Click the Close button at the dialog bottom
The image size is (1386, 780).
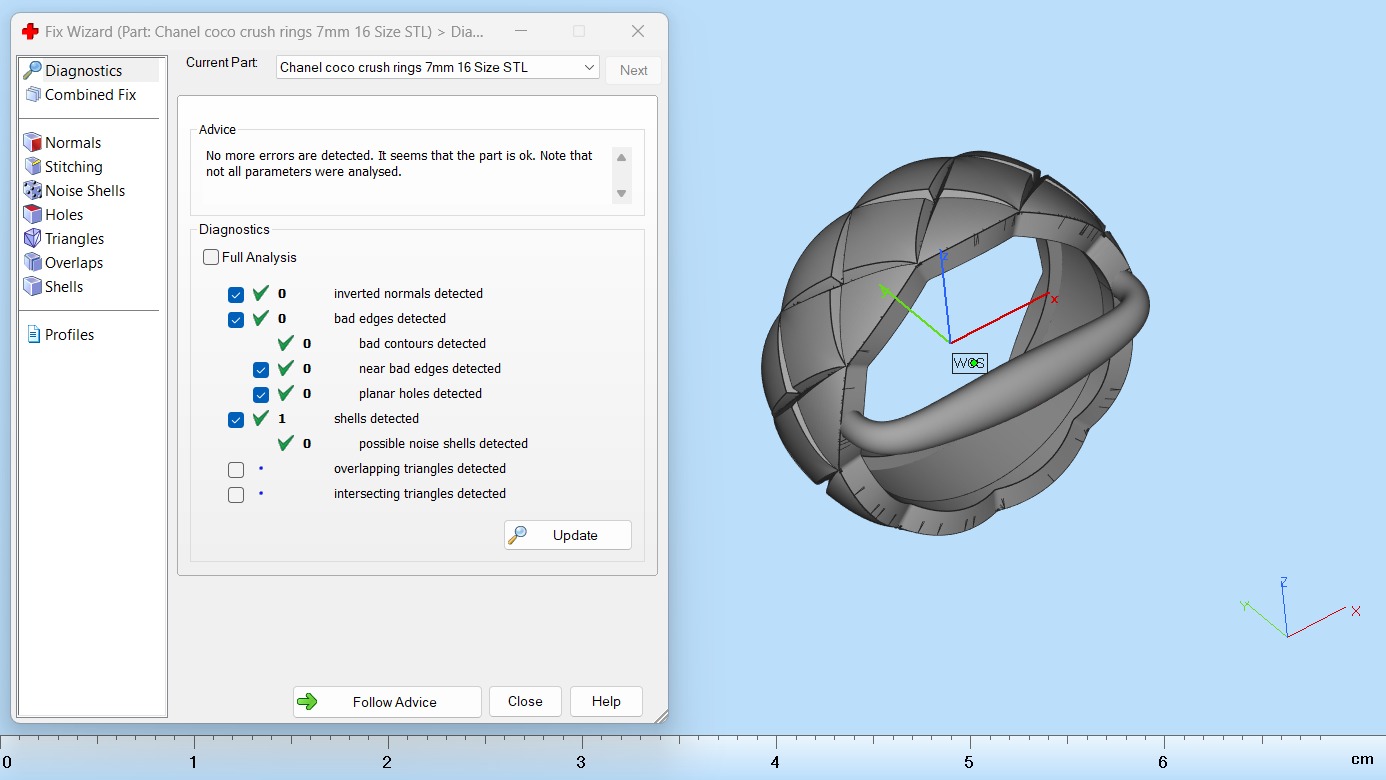pos(525,702)
